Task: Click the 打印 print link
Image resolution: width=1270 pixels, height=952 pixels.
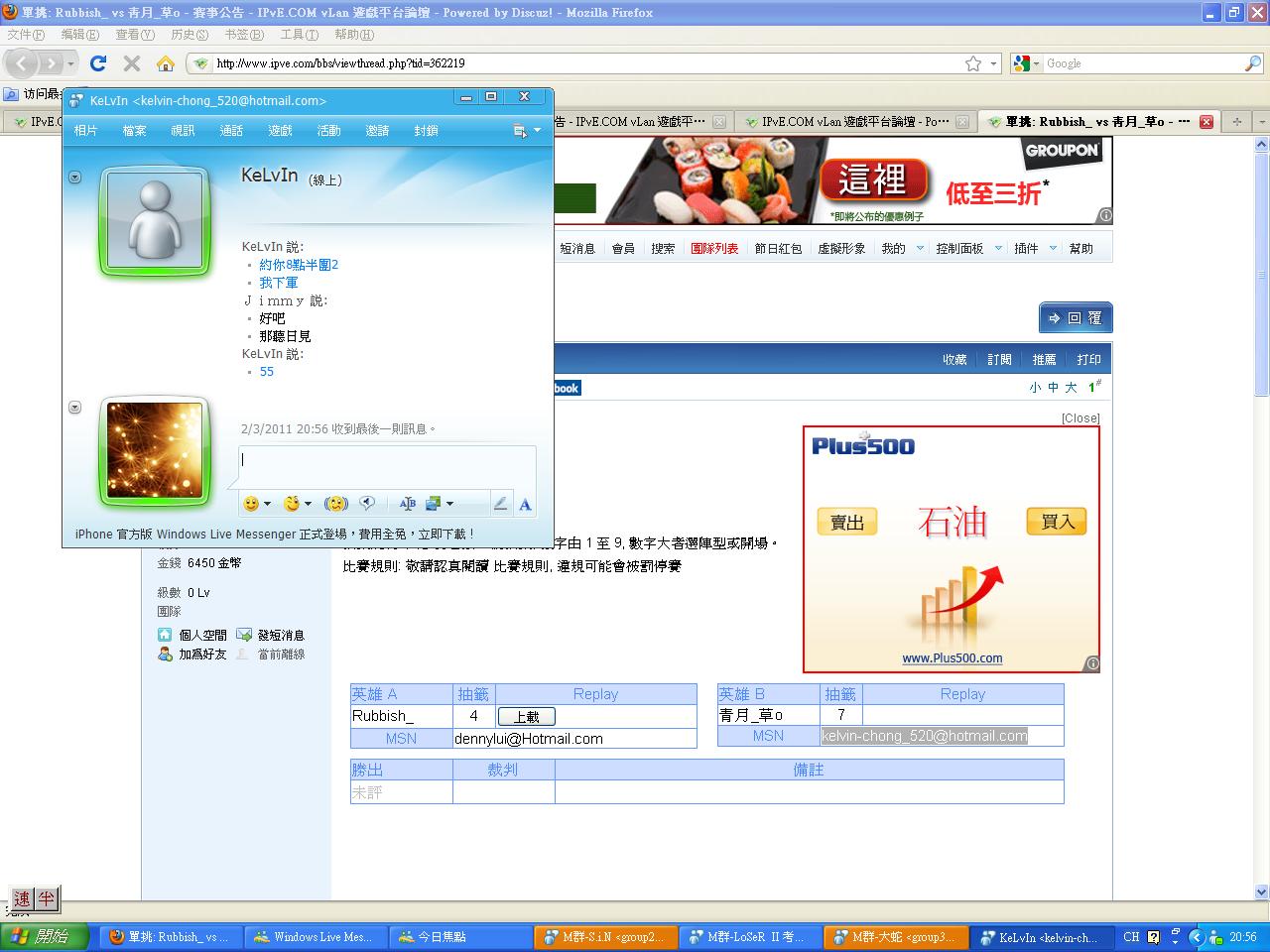Action: [1088, 360]
